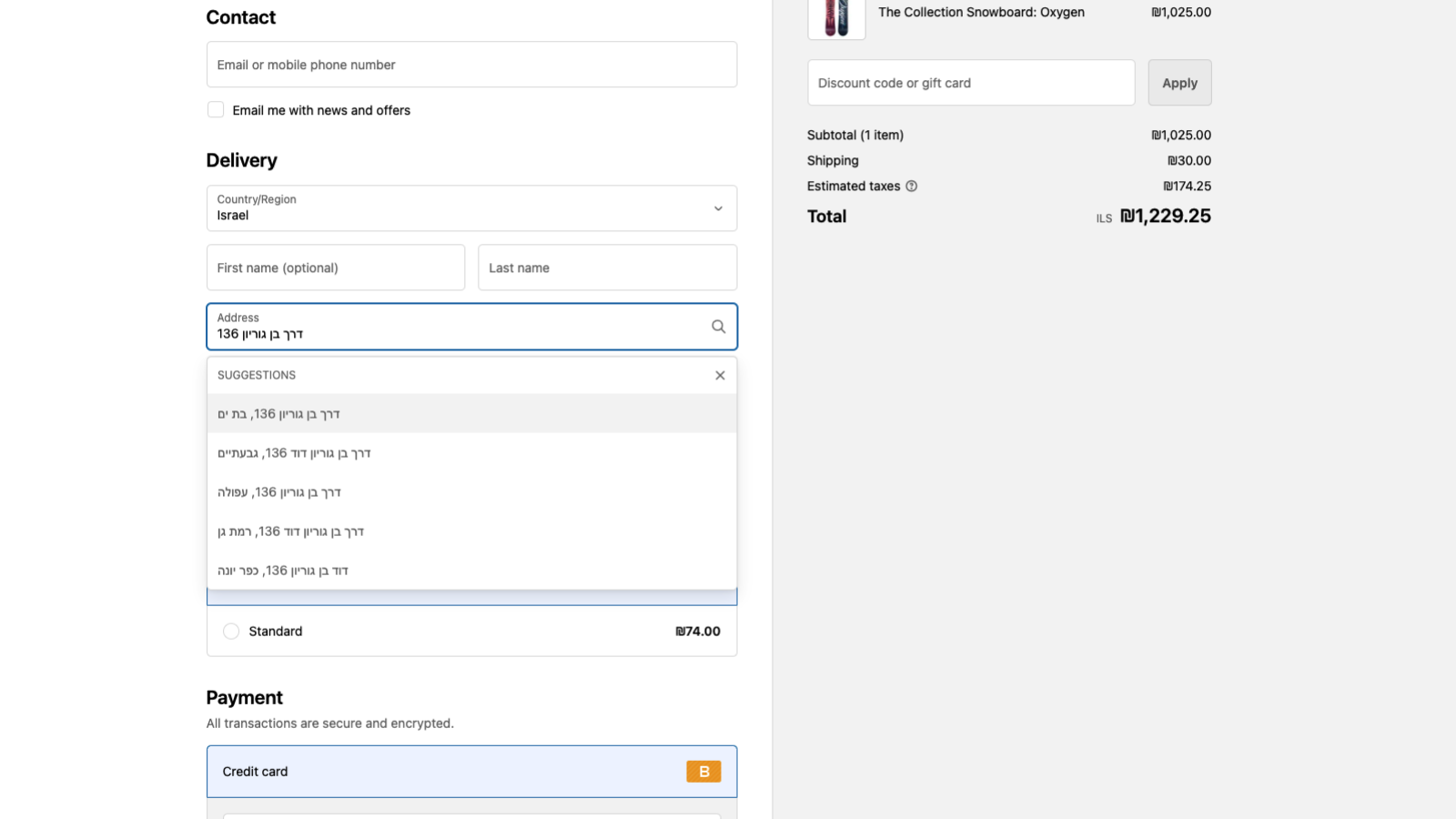Click the search magnifier in the Address field
Image resolution: width=1456 pixels, height=819 pixels.
(718, 326)
